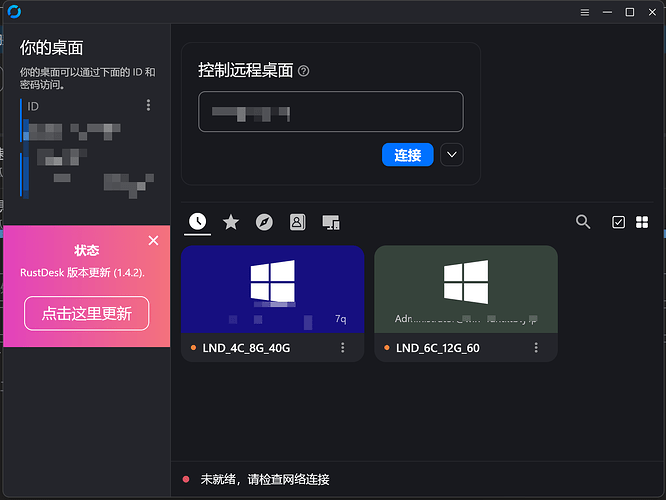Open the discovered devices compass tab
This screenshot has width=666, height=500.
click(264, 222)
